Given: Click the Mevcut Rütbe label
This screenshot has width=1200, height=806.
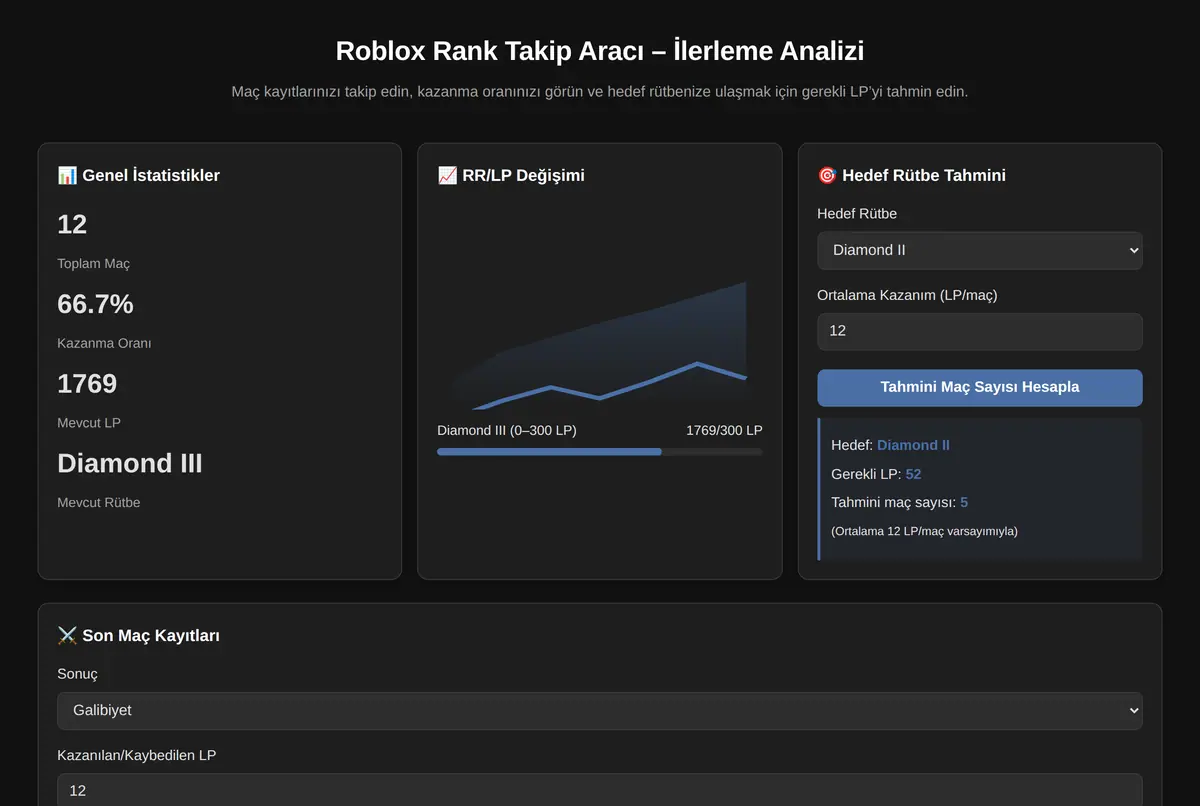Looking at the screenshot, I should click(x=98, y=503).
